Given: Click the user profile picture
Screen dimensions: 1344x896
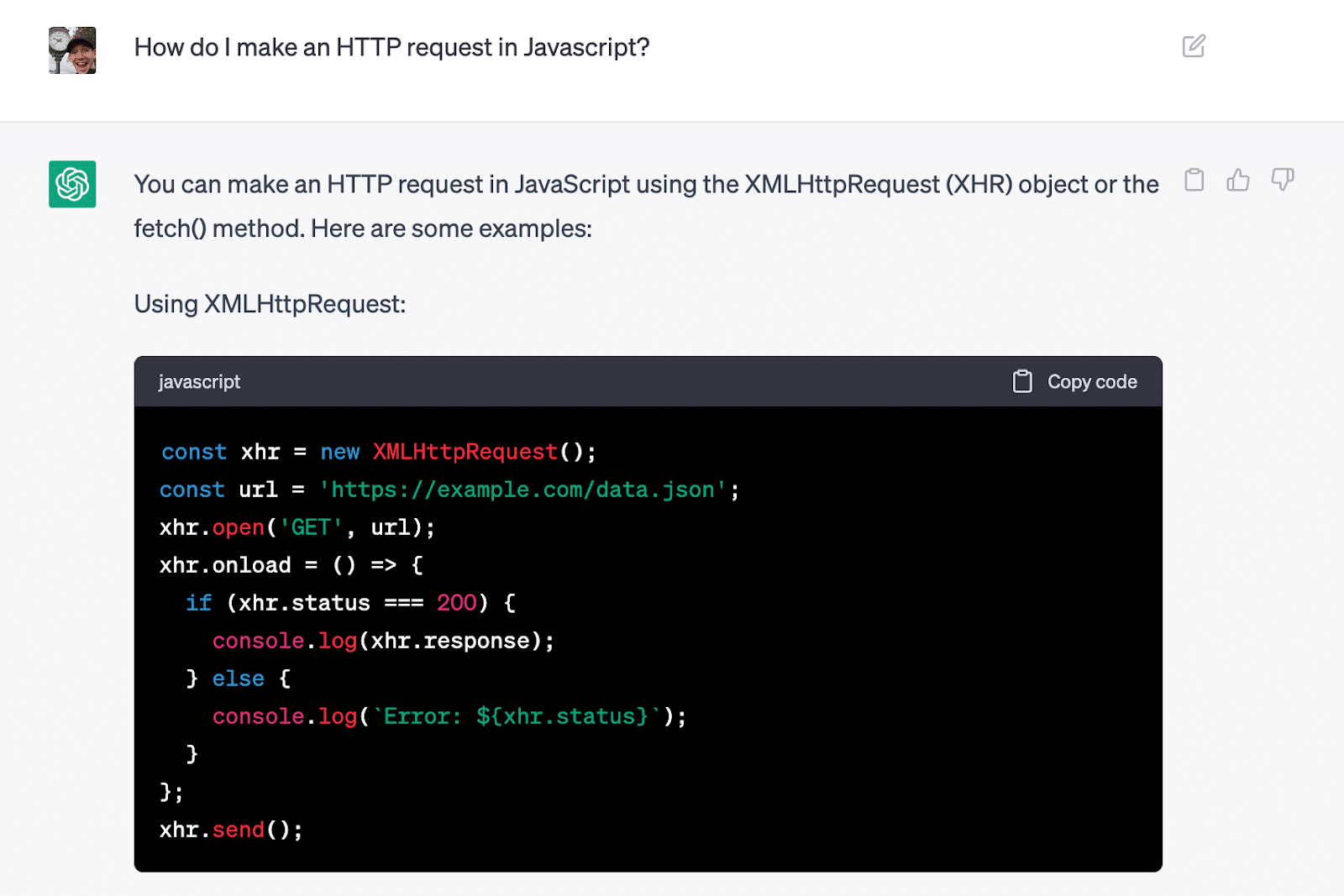Looking at the screenshot, I should (x=72, y=50).
